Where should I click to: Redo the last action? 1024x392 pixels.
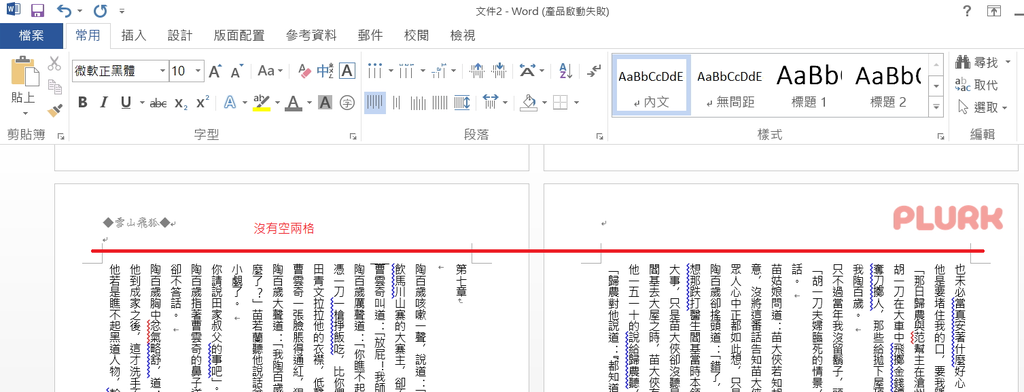point(100,10)
